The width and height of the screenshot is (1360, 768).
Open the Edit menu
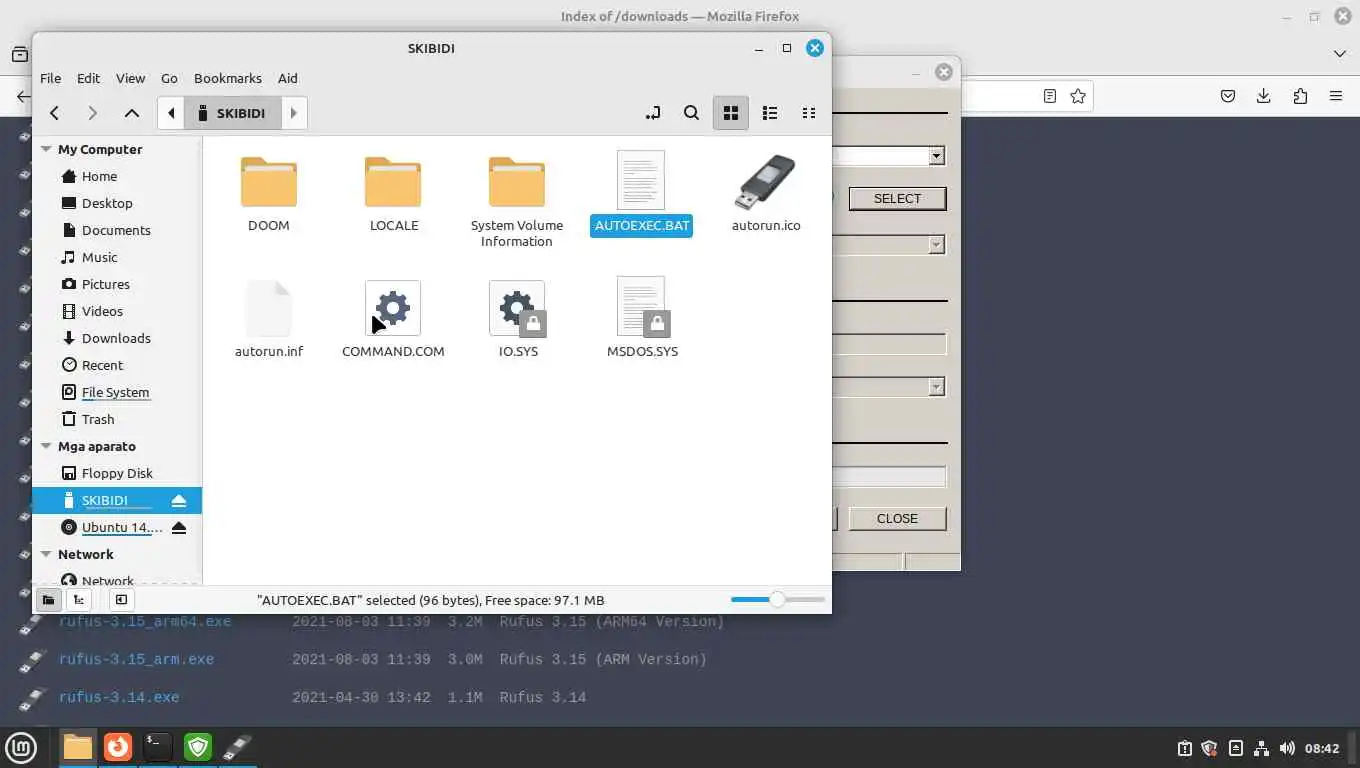88,78
